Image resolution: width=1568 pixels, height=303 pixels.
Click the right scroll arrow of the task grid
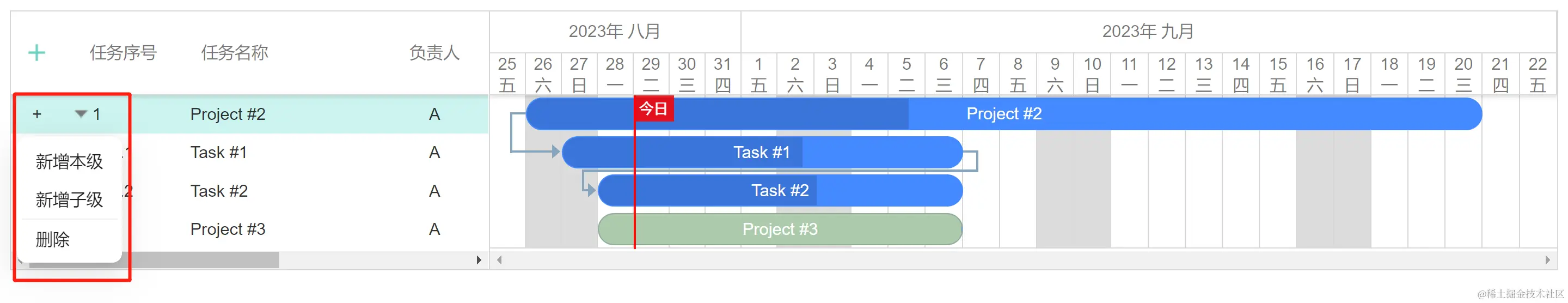[x=479, y=260]
